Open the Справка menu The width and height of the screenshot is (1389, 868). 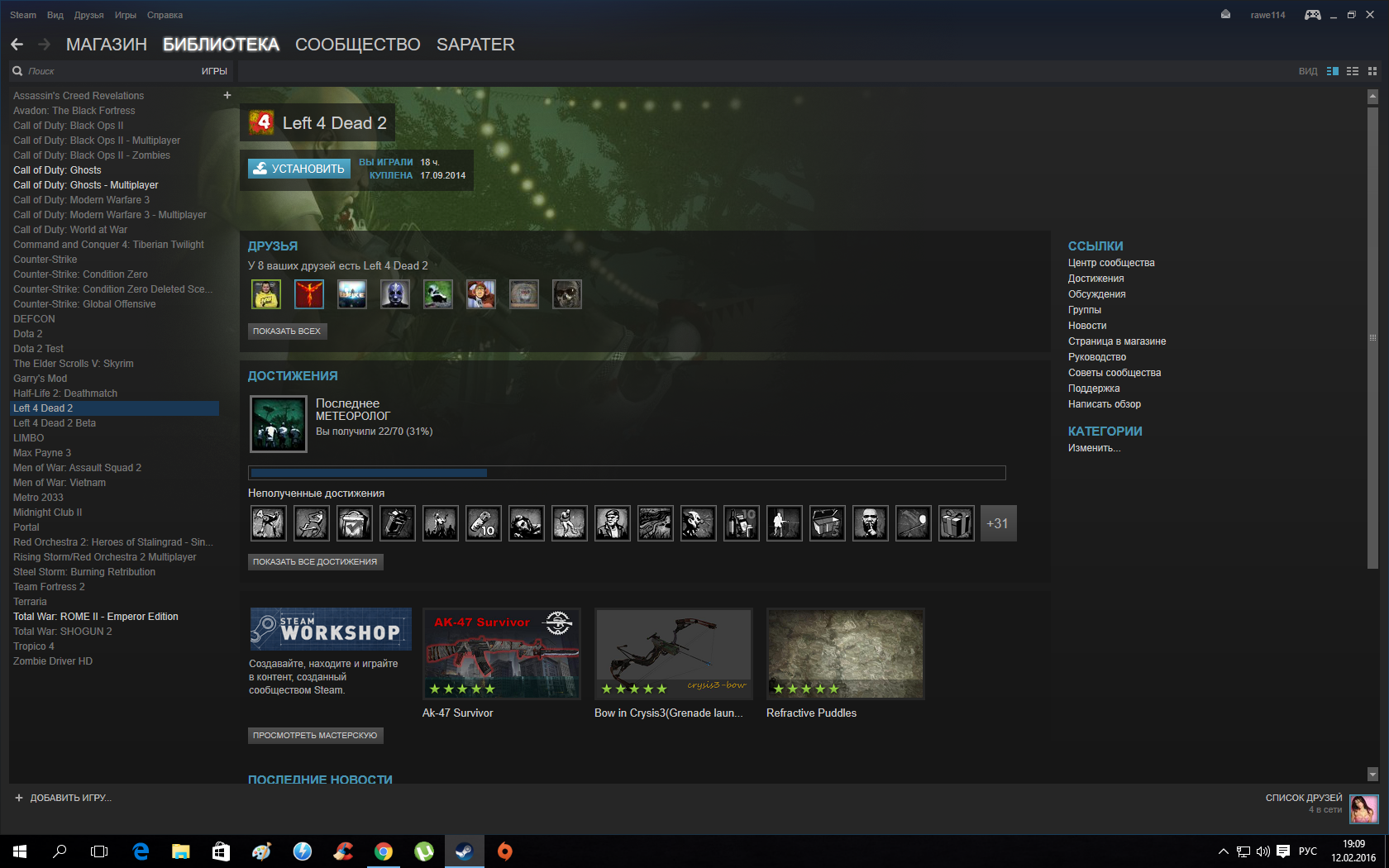tap(165, 15)
